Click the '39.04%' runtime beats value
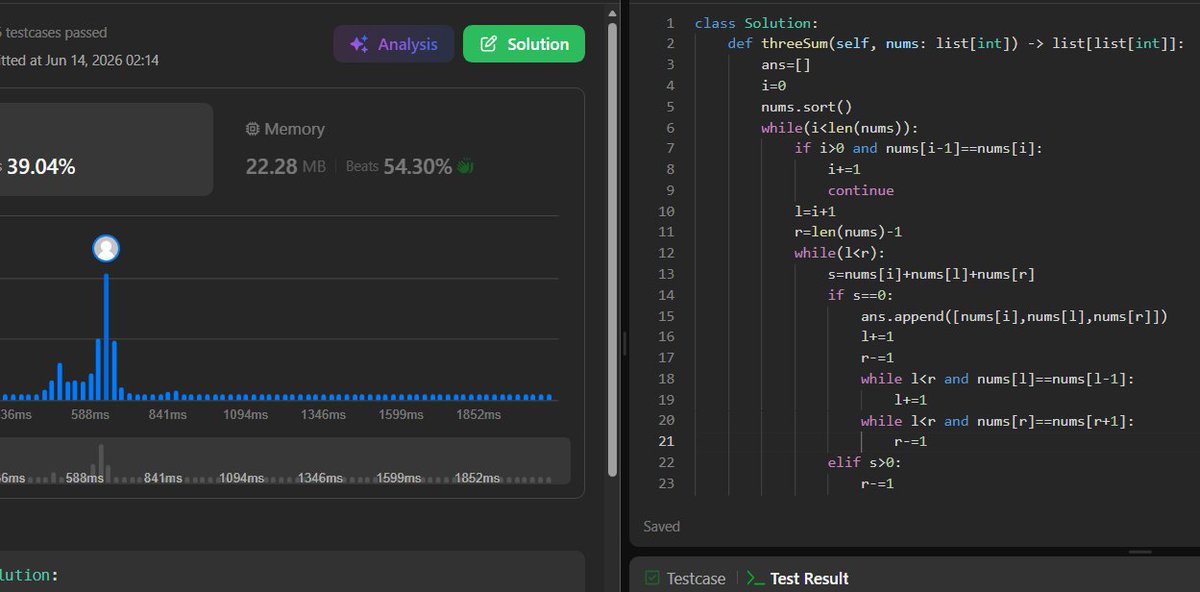The width and height of the screenshot is (1200, 592). [x=41, y=167]
